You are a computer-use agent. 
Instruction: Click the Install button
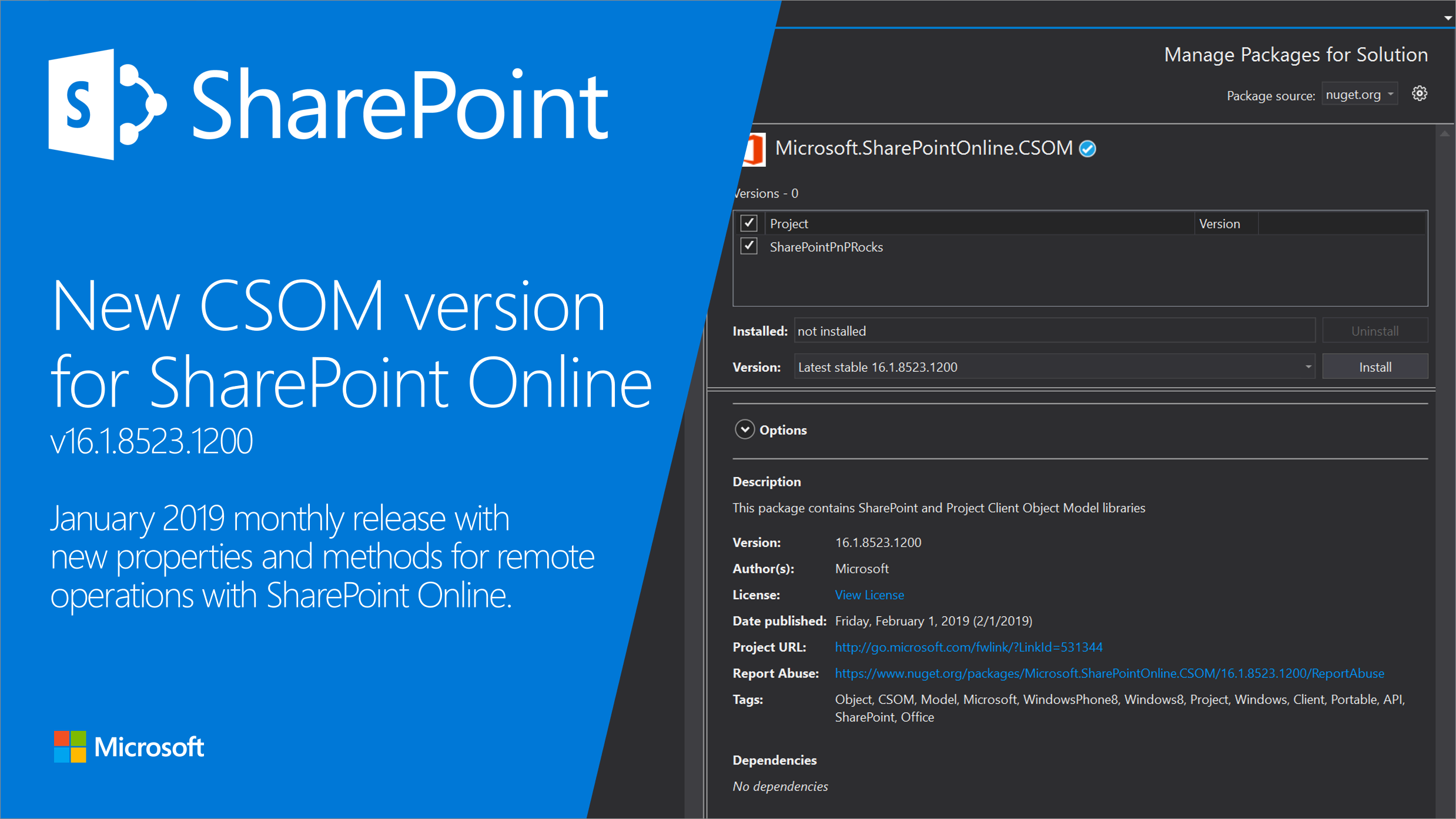(x=1374, y=367)
